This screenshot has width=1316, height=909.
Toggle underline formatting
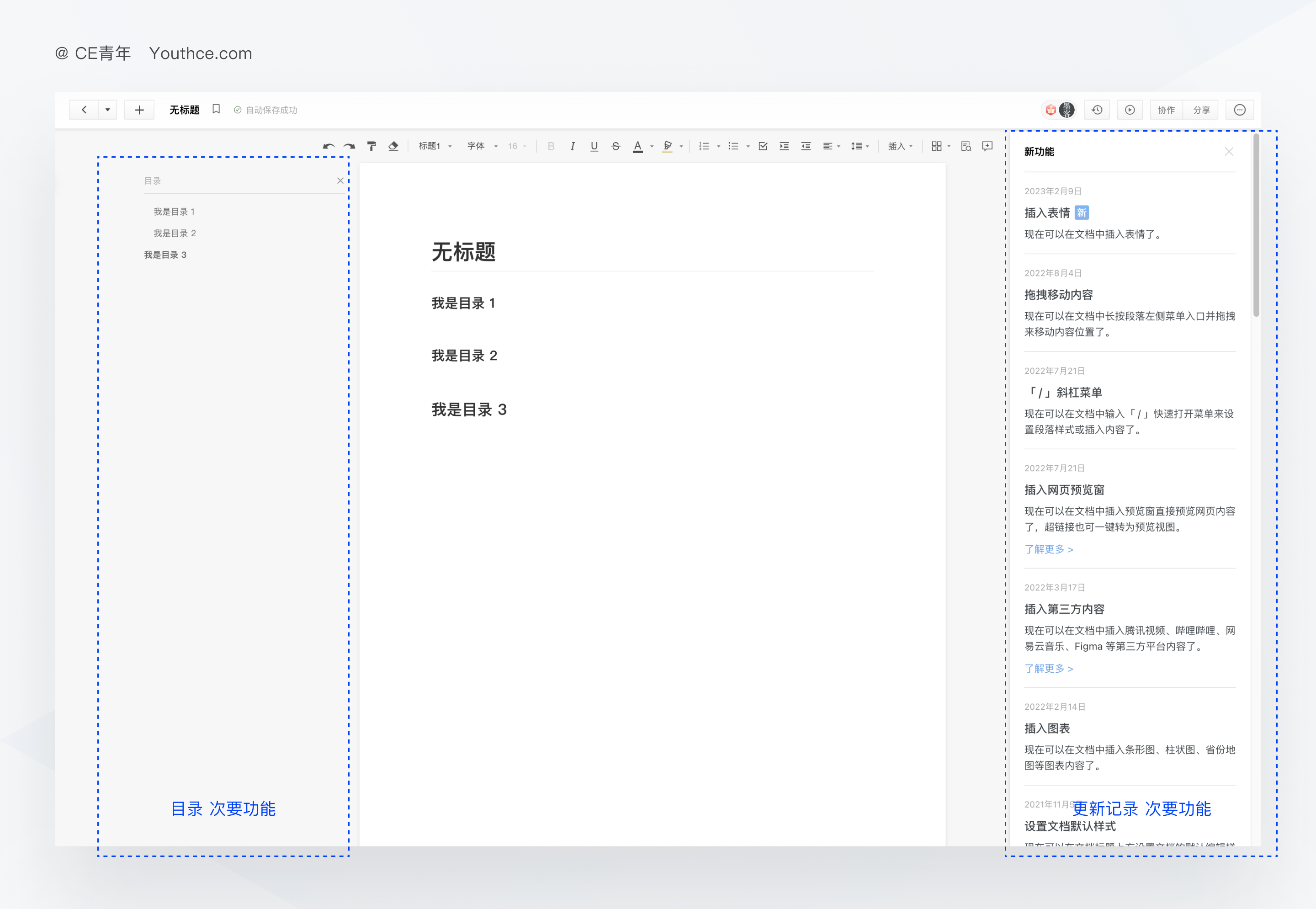(x=594, y=146)
